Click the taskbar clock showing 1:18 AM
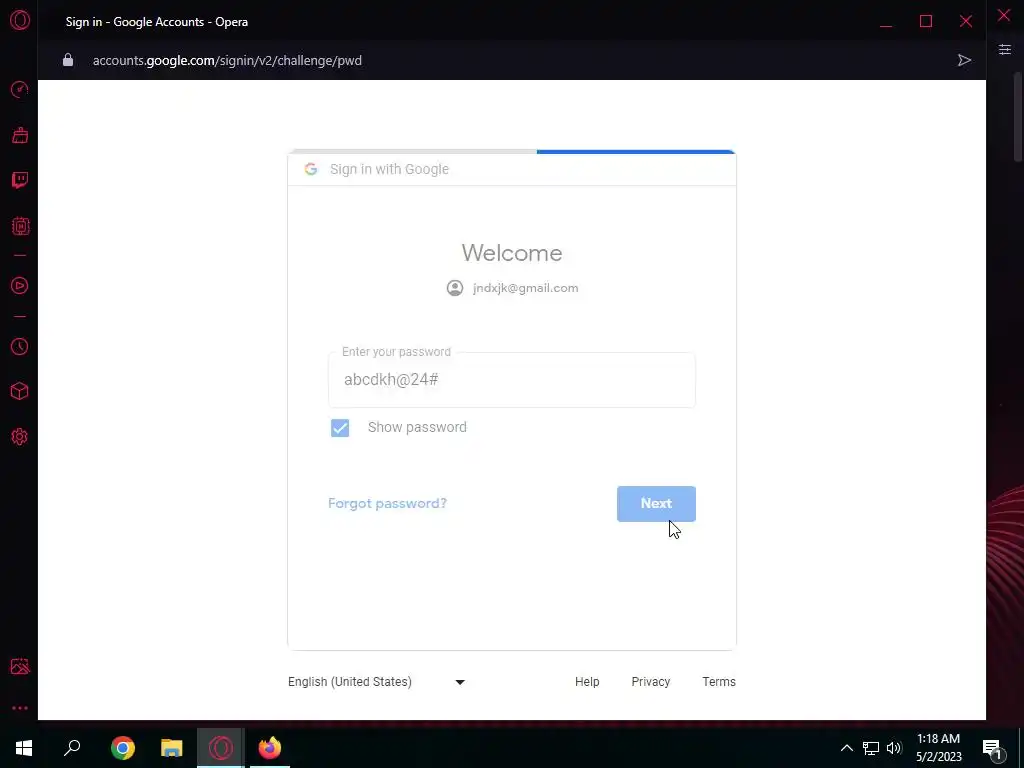This screenshot has width=1024, height=768. click(x=938, y=748)
